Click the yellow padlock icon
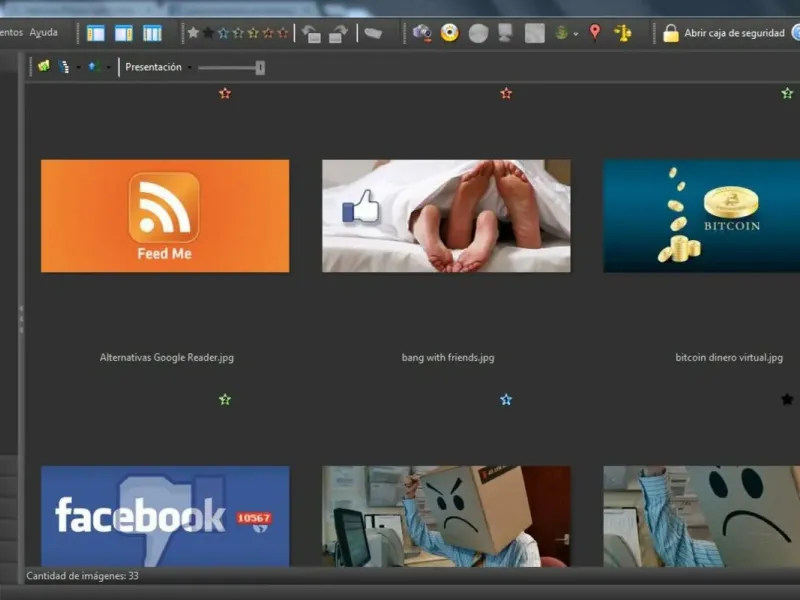The height and width of the screenshot is (600, 800). (671, 33)
